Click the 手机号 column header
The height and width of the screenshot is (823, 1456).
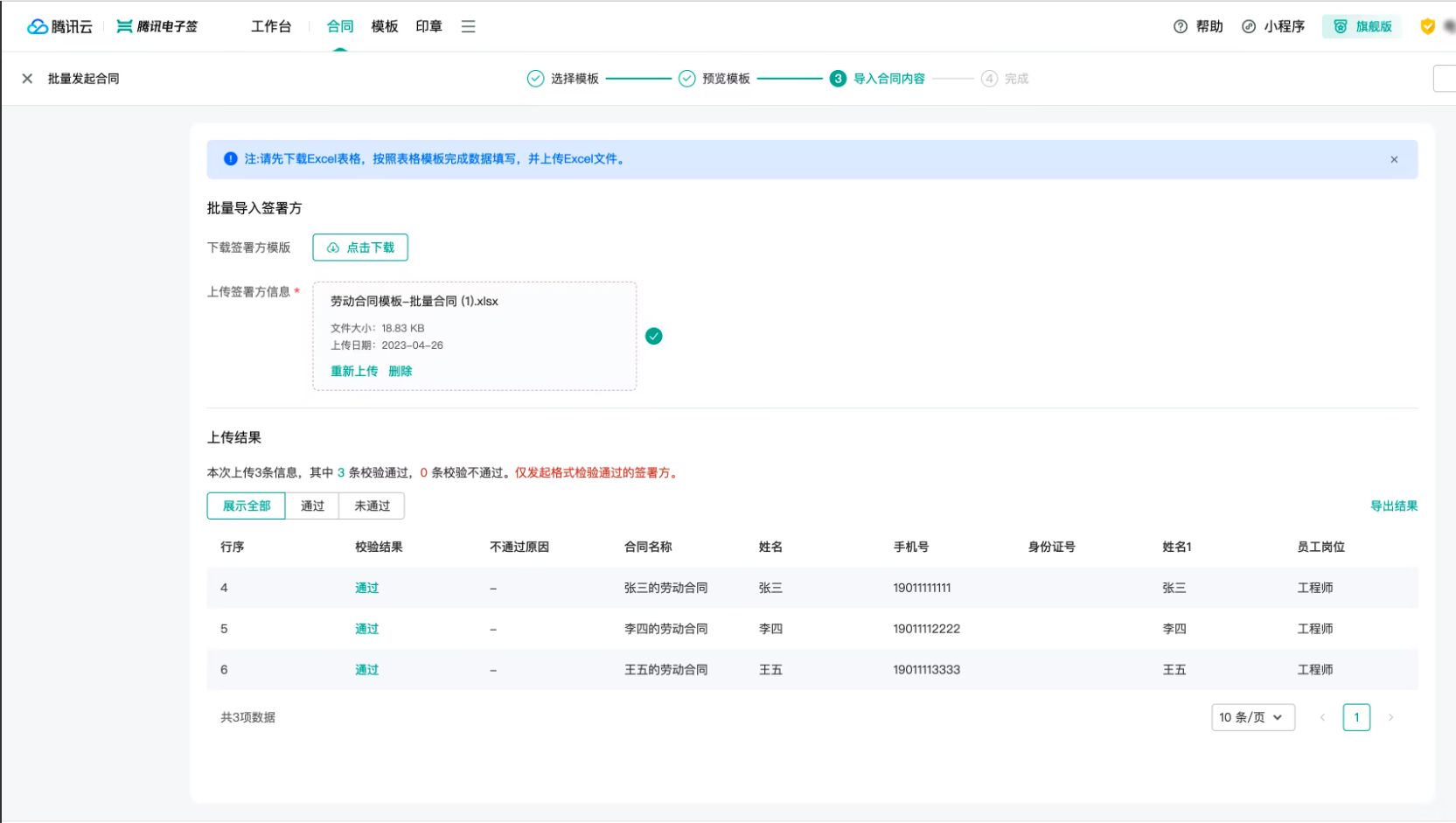[x=911, y=547]
